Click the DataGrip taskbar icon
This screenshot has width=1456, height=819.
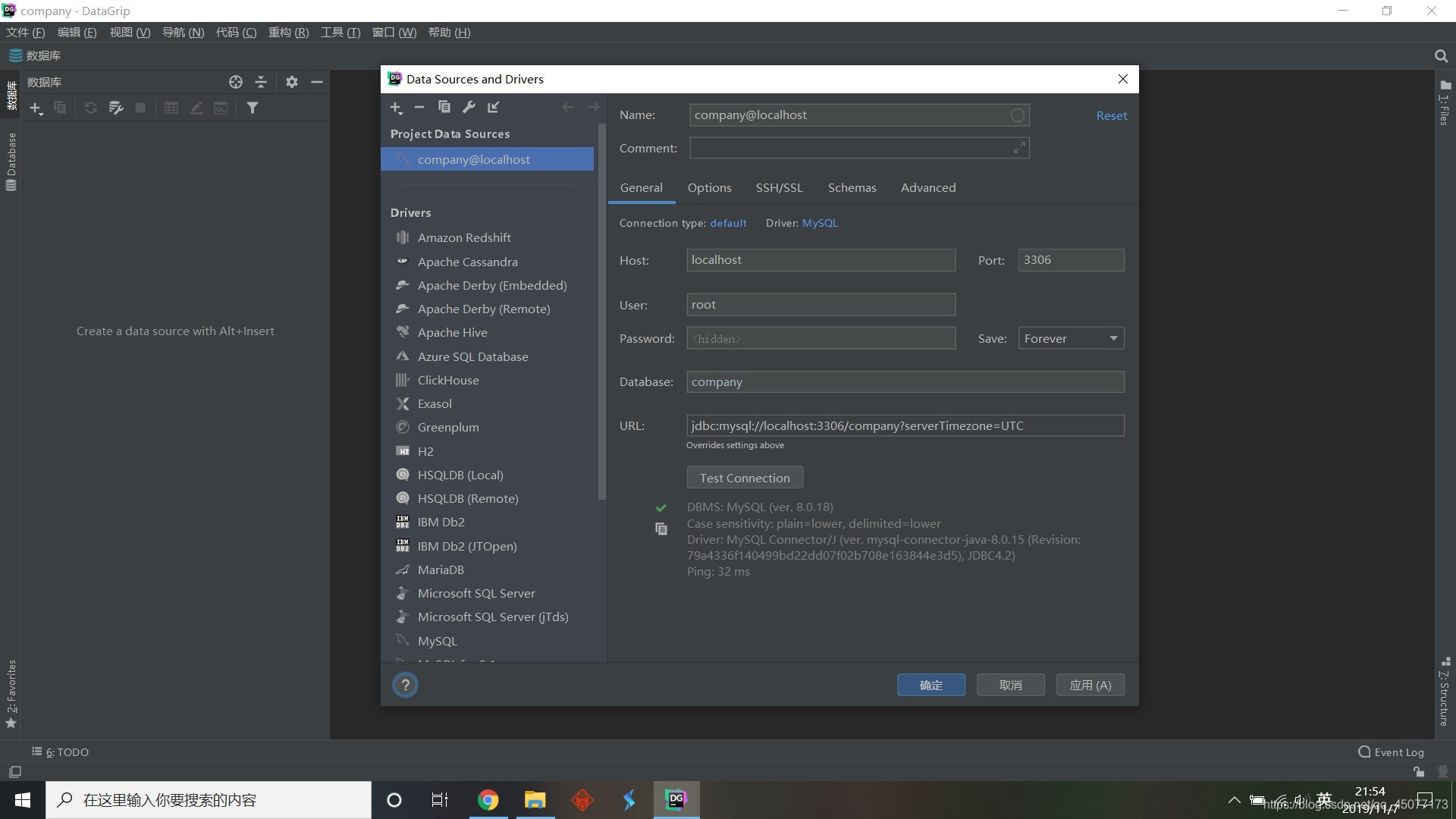(x=677, y=799)
